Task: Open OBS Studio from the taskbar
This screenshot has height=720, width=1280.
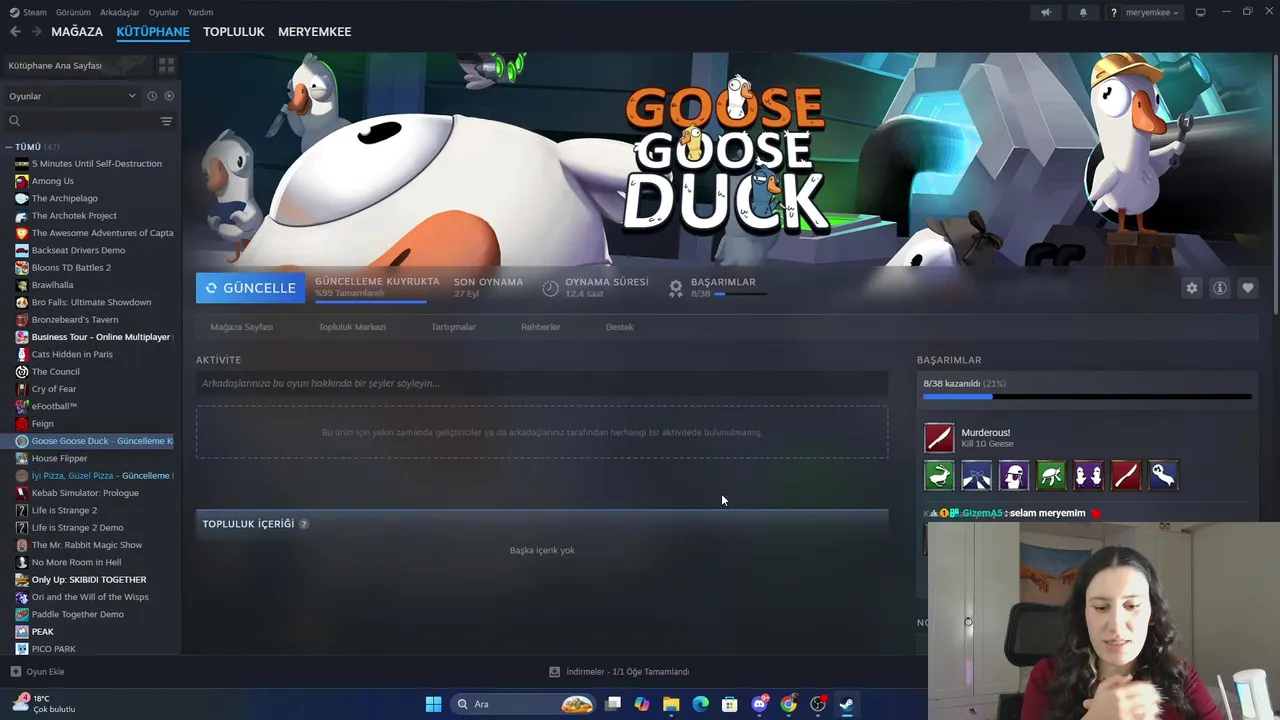Action: point(818,704)
